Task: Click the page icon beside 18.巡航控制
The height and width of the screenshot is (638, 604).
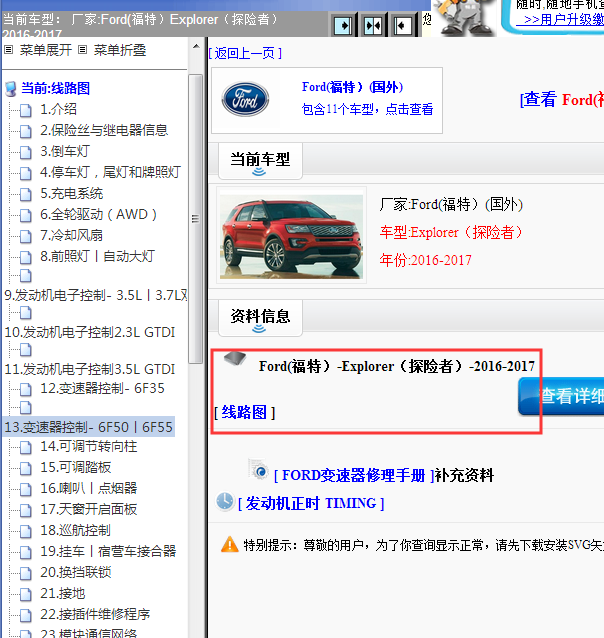Action: coord(25,531)
